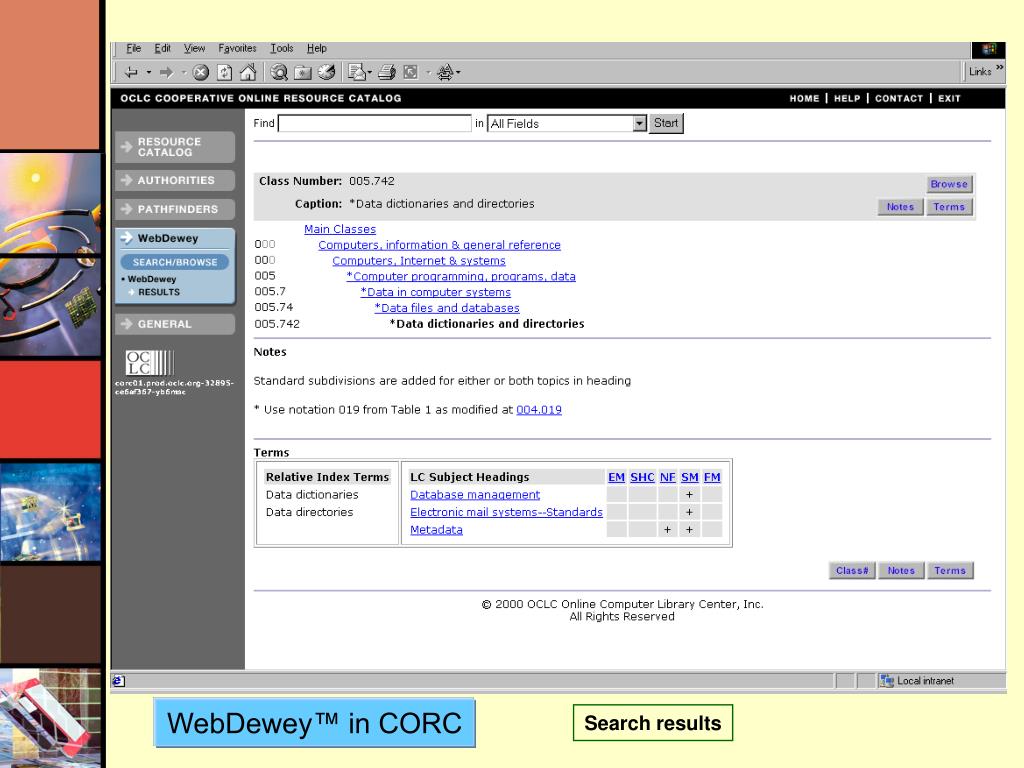Open the Favorites menu
Image resolution: width=1024 pixels, height=768 pixels.
click(237, 48)
